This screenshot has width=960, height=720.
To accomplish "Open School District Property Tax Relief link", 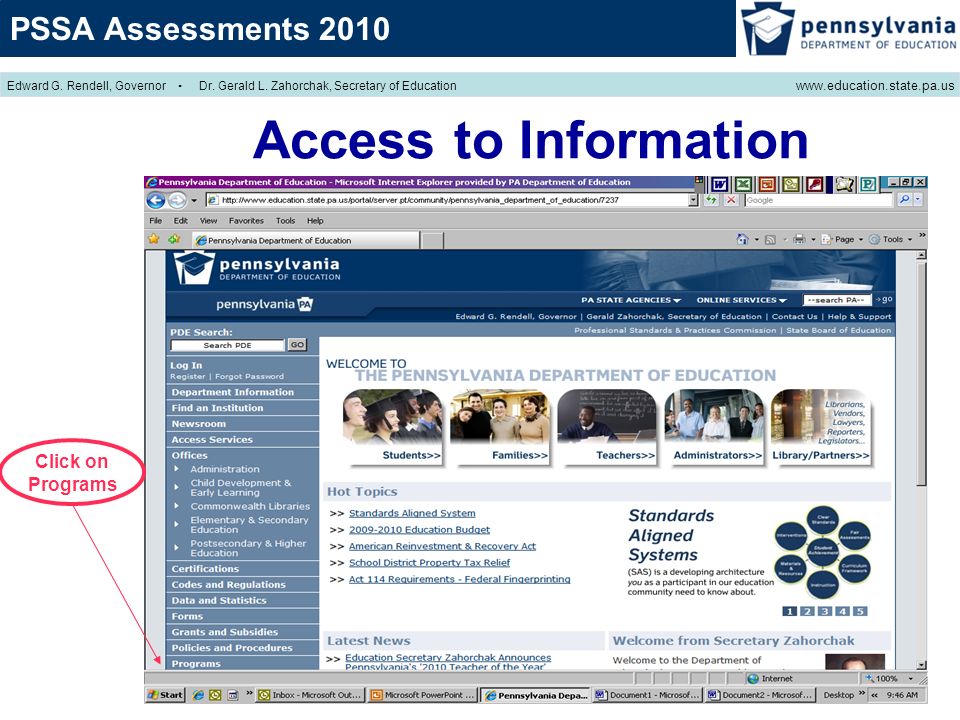I will coord(429,563).
